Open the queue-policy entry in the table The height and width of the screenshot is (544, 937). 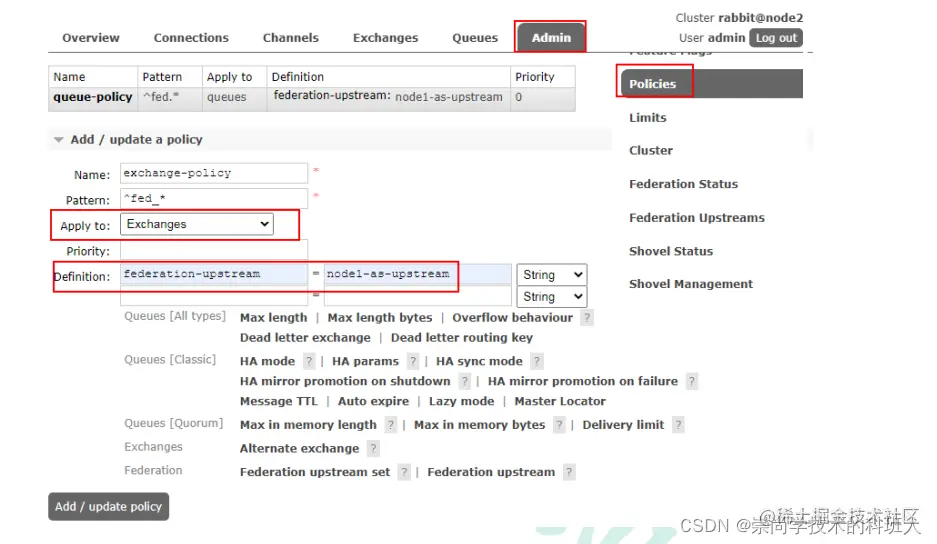pos(93,97)
